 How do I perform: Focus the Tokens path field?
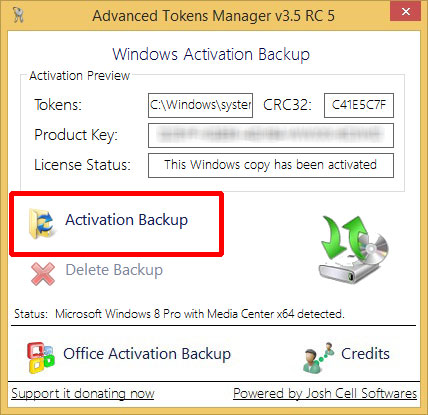[200, 105]
